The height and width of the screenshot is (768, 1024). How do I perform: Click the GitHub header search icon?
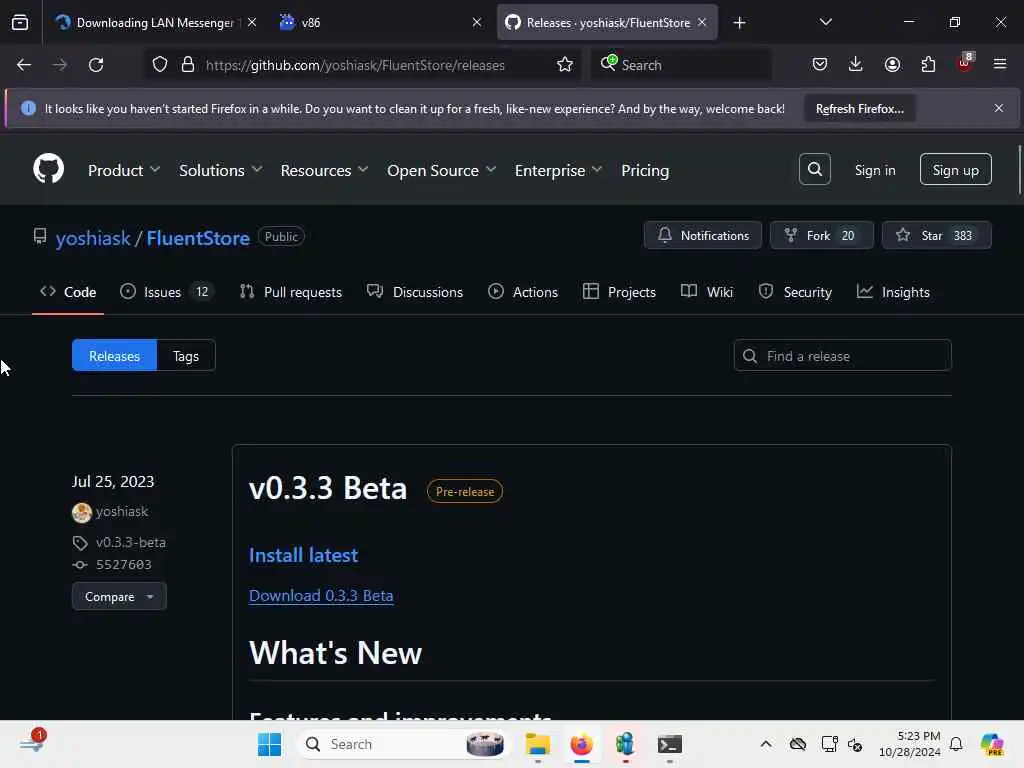tap(814, 169)
